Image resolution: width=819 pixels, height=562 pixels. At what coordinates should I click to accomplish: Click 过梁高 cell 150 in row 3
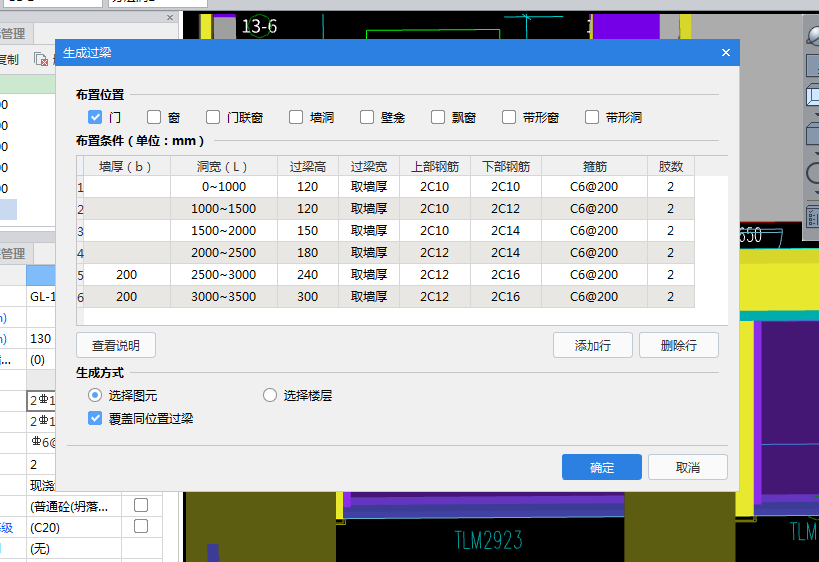point(308,231)
